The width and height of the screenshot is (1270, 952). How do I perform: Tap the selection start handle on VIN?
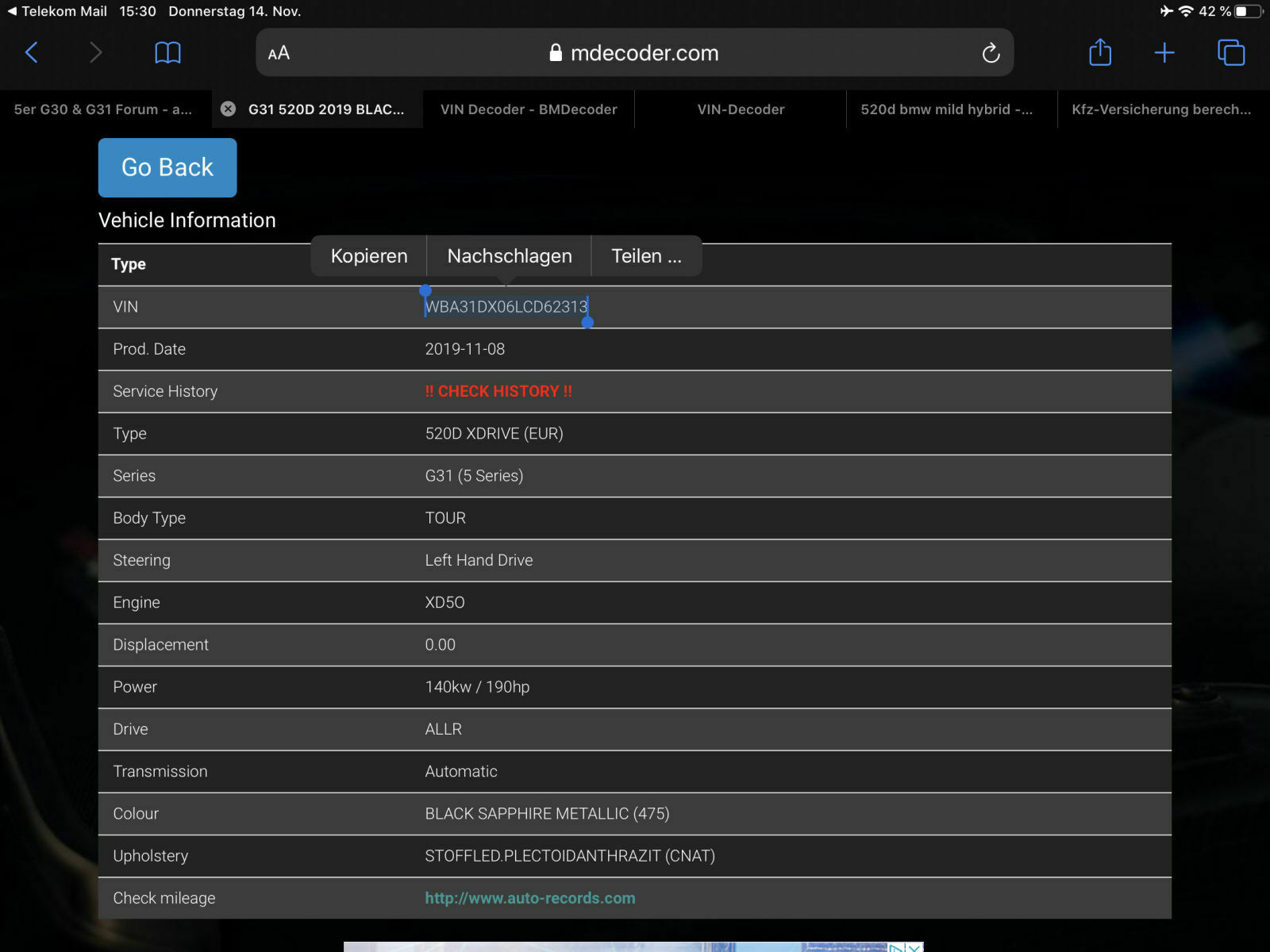425,291
